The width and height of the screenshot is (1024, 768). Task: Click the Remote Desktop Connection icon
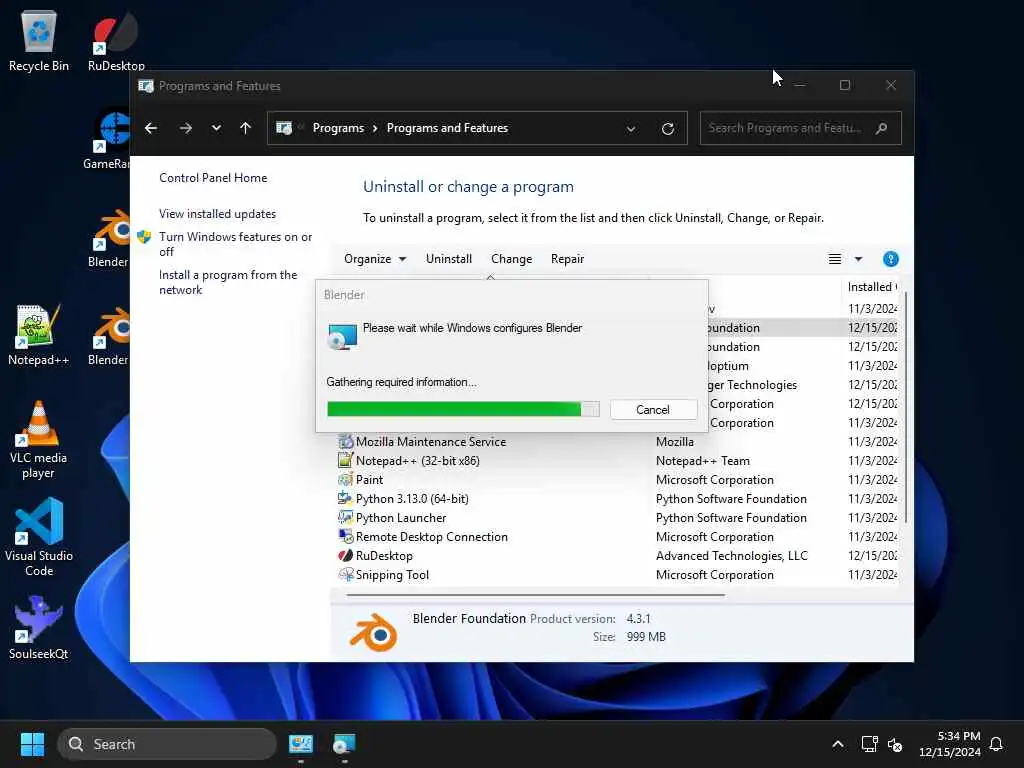coord(345,536)
